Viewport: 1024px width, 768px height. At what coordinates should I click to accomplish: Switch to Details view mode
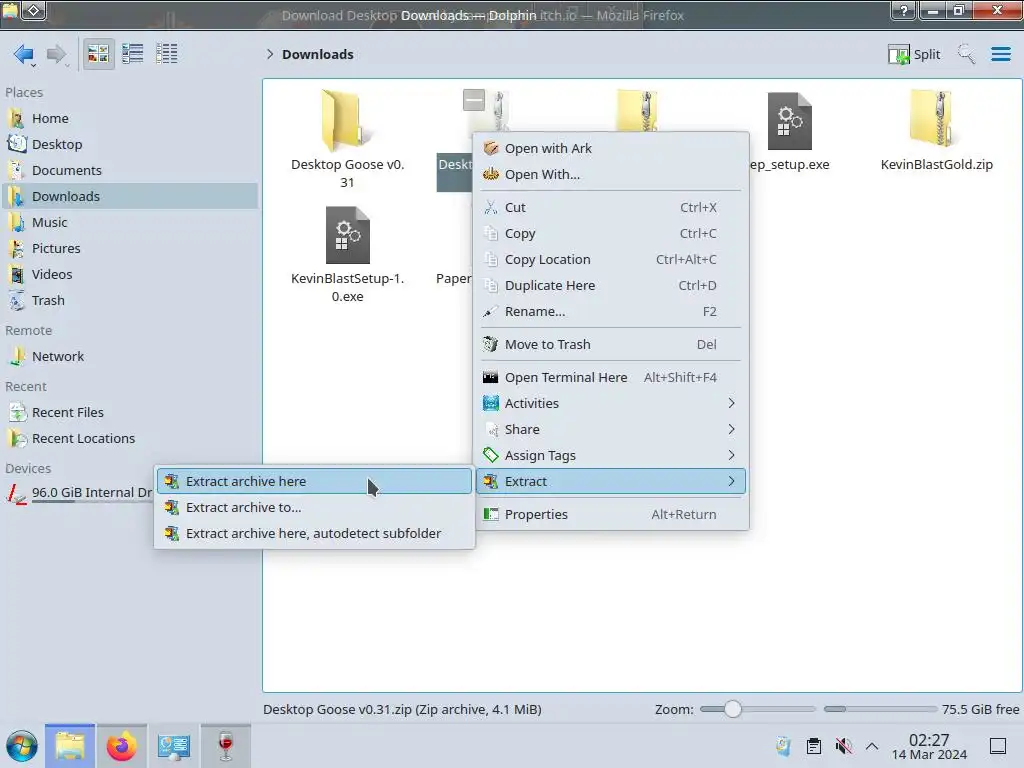[167, 54]
